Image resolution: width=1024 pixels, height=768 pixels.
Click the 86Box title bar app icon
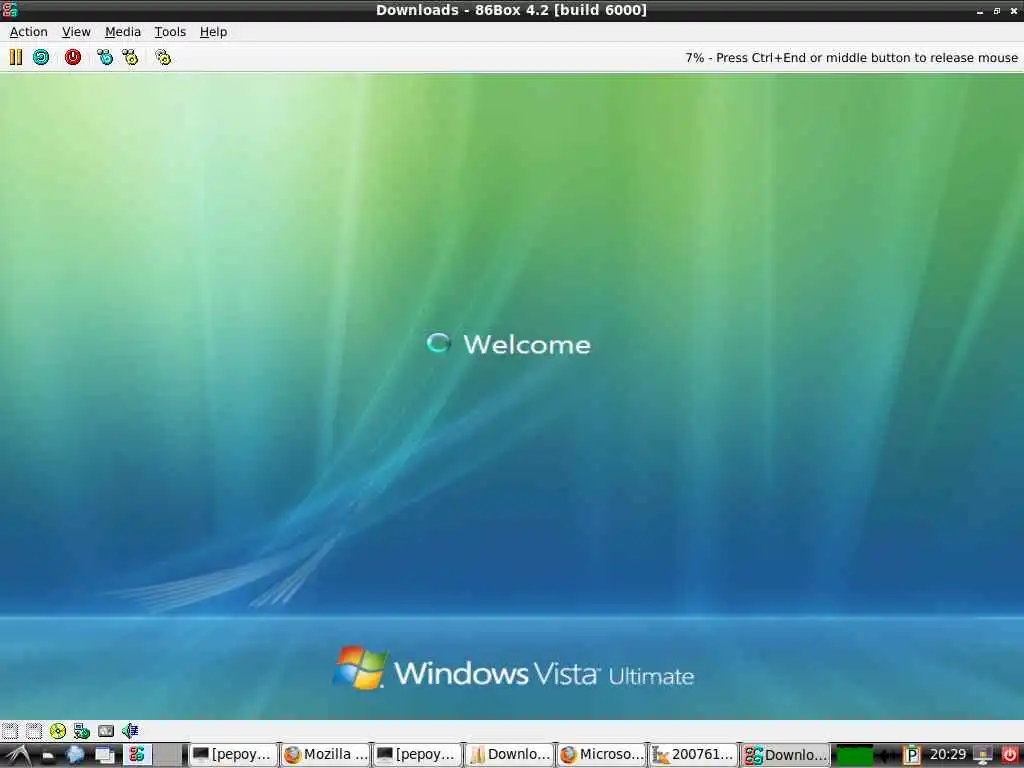pos(10,10)
